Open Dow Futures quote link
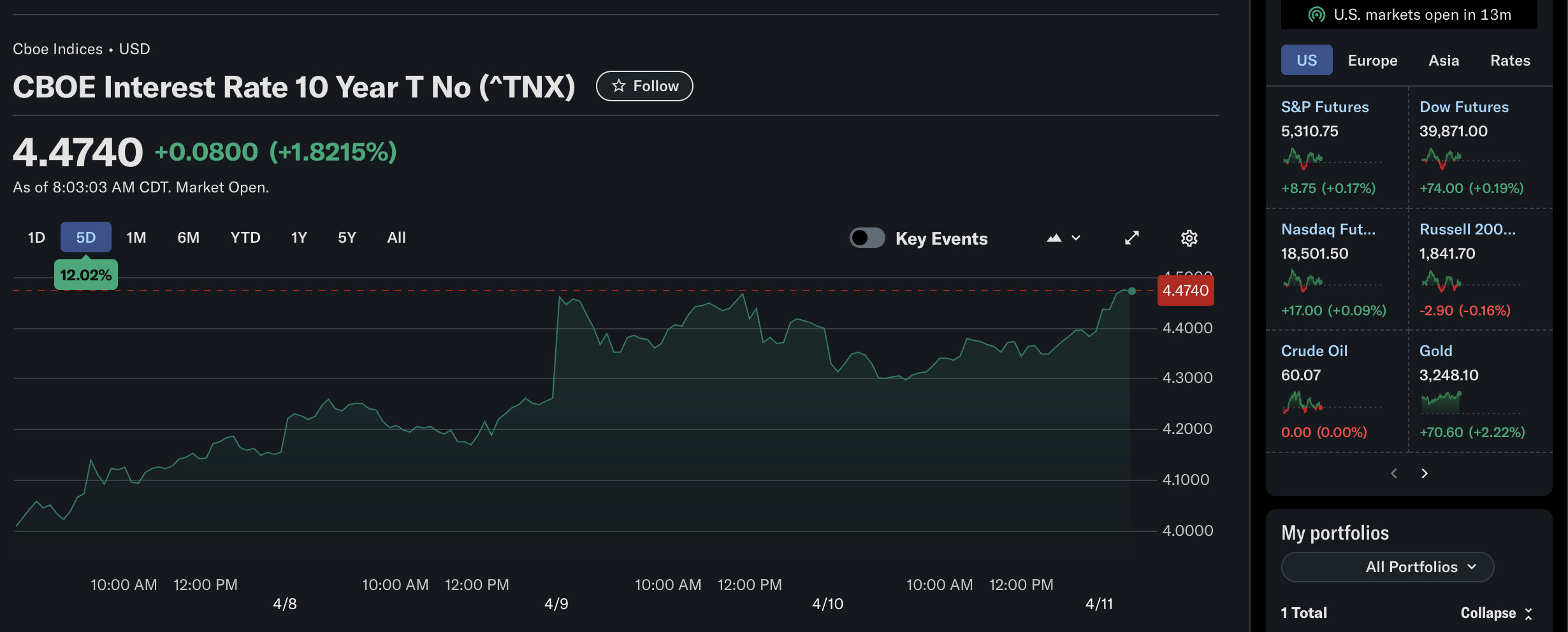The image size is (1568, 632). tap(1464, 107)
